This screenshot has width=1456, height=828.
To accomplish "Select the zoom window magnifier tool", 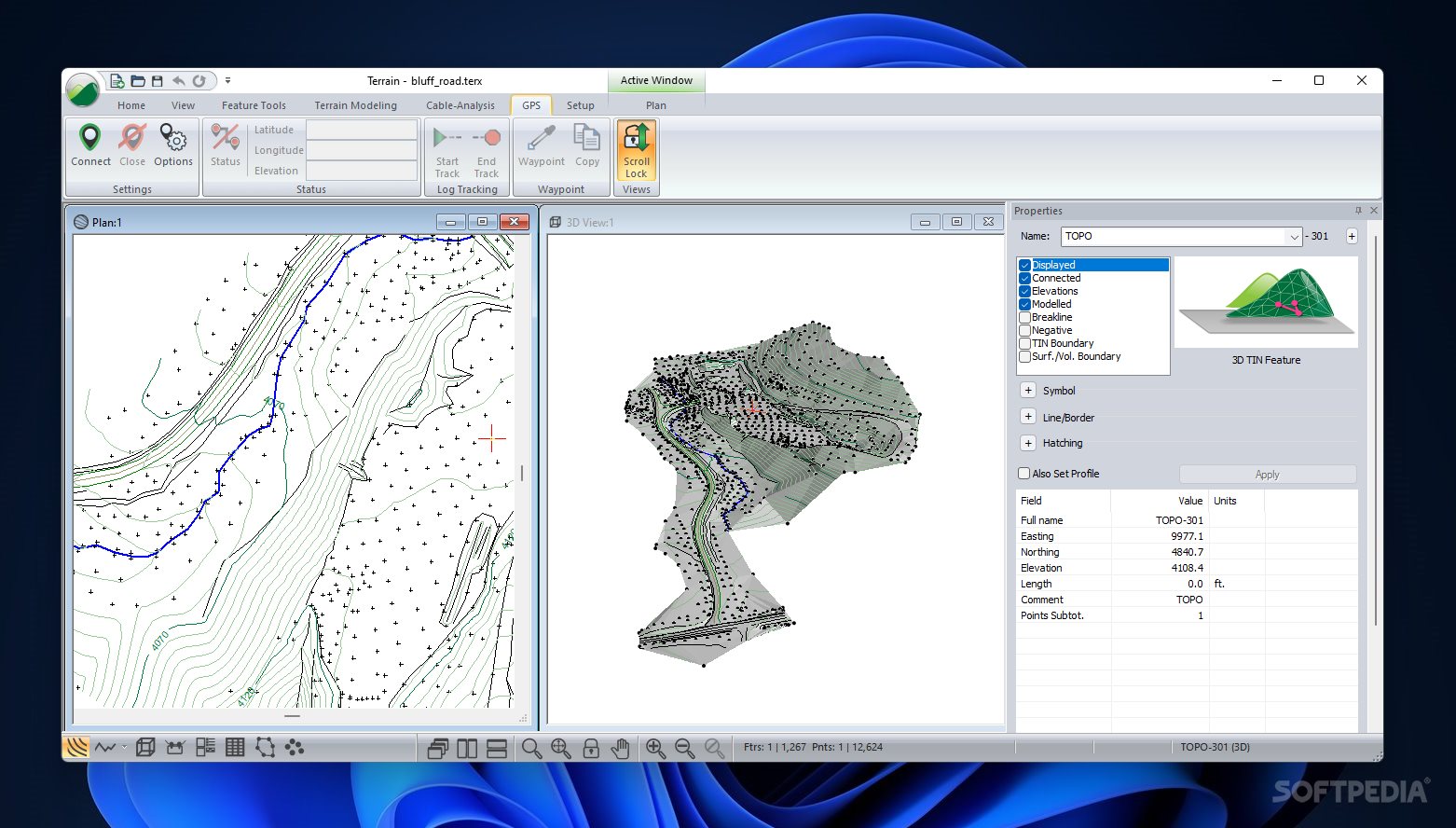I will pyautogui.click(x=531, y=748).
